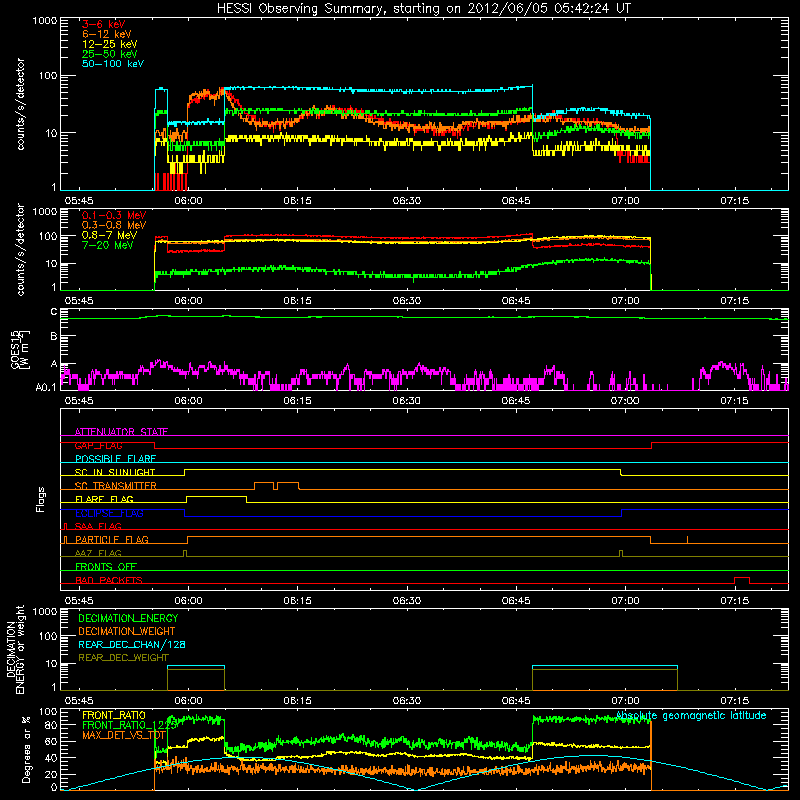Click 06:45 tick under the top plot
800x800 pixels.
516,201
